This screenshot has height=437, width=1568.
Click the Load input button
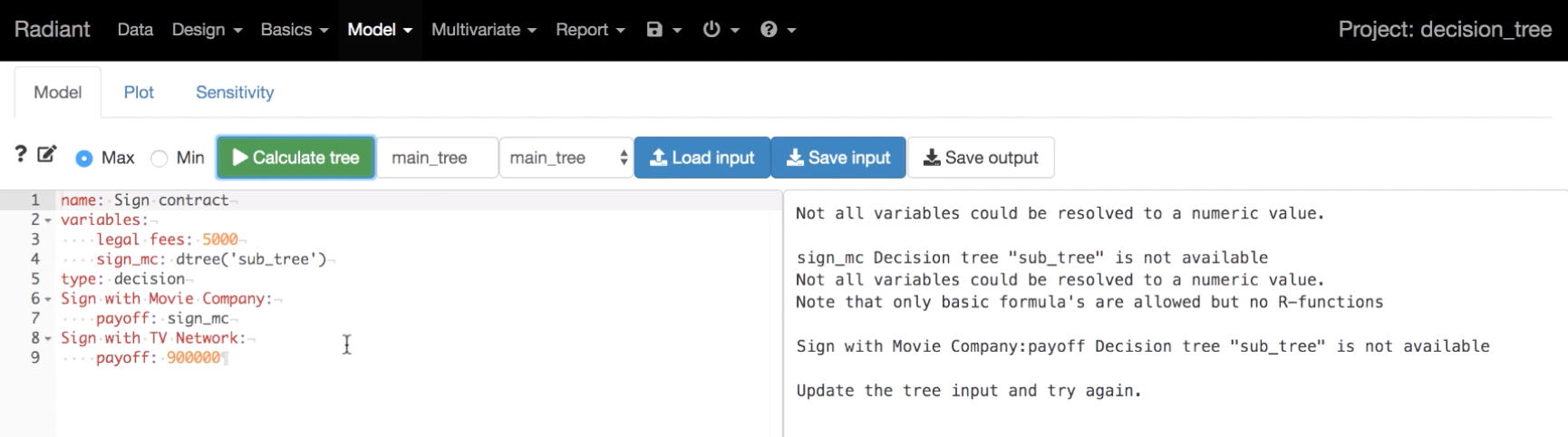[x=702, y=158]
